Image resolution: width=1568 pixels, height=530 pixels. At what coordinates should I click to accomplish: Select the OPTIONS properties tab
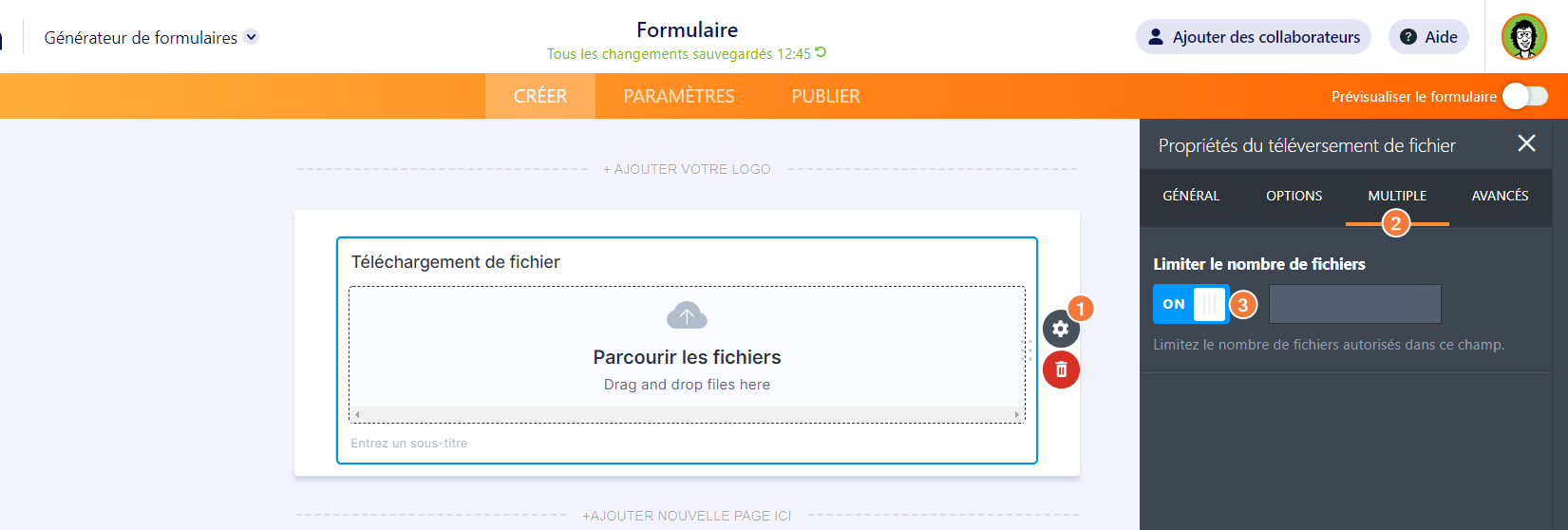click(x=1294, y=196)
